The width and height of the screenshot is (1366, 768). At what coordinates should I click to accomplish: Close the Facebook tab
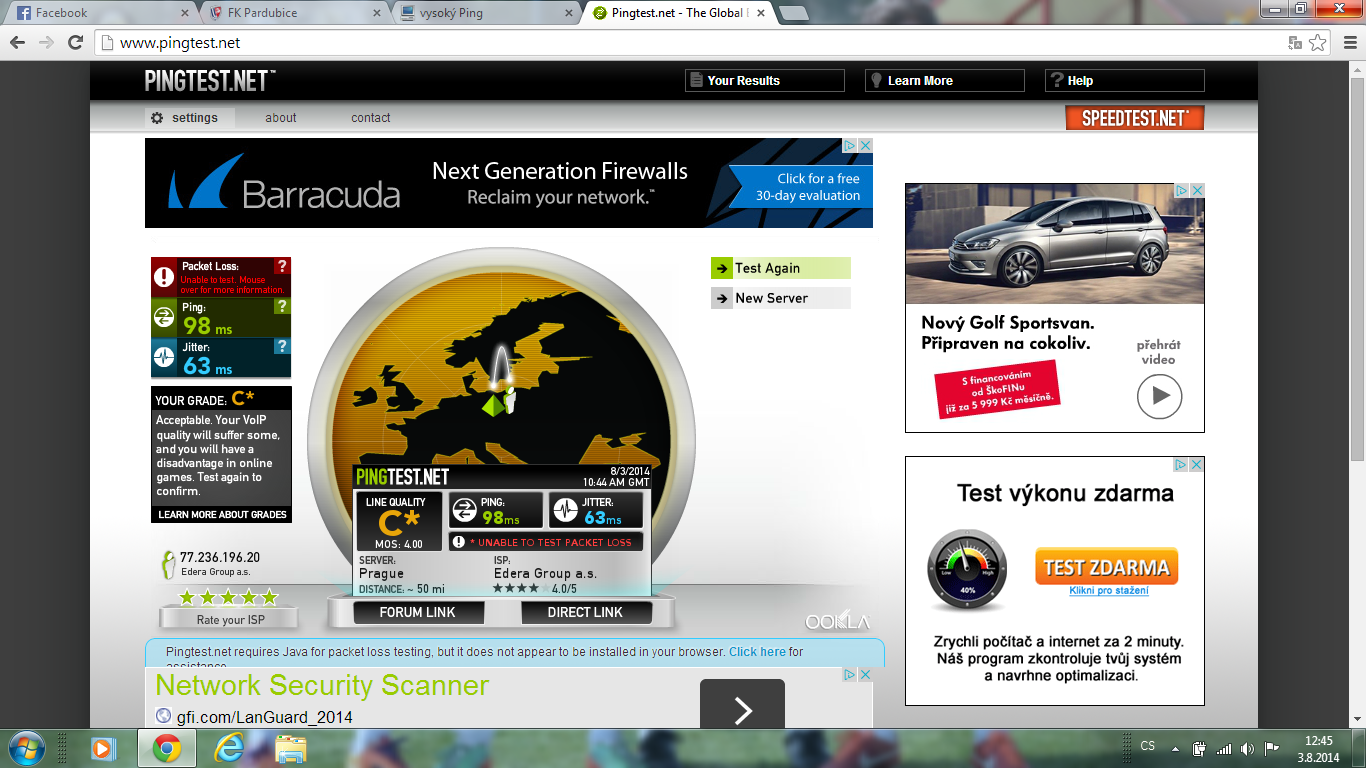coord(184,13)
